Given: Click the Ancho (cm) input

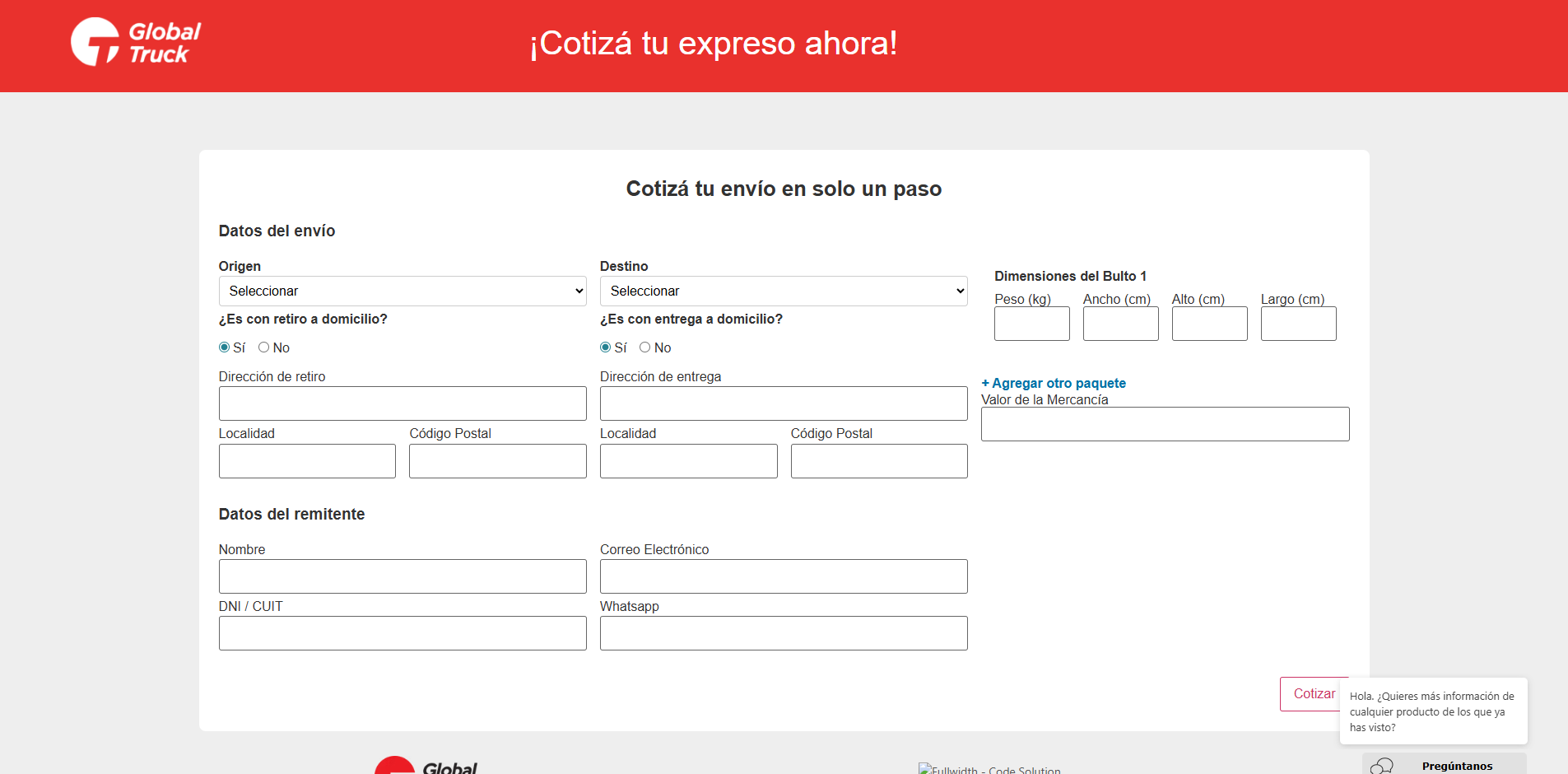Looking at the screenshot, I should pos(1121,324).
